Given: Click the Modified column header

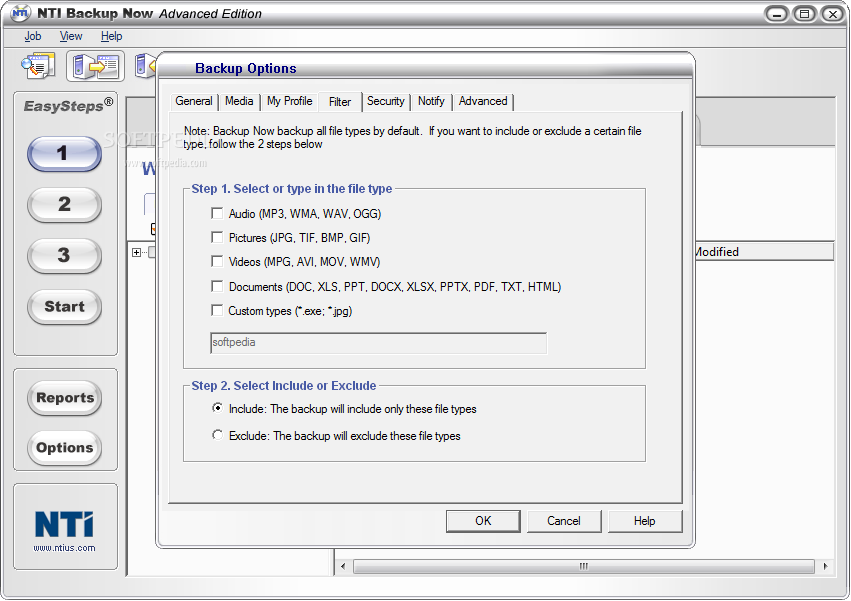Looking at the screenshot, I should click(x=765, y=252).
